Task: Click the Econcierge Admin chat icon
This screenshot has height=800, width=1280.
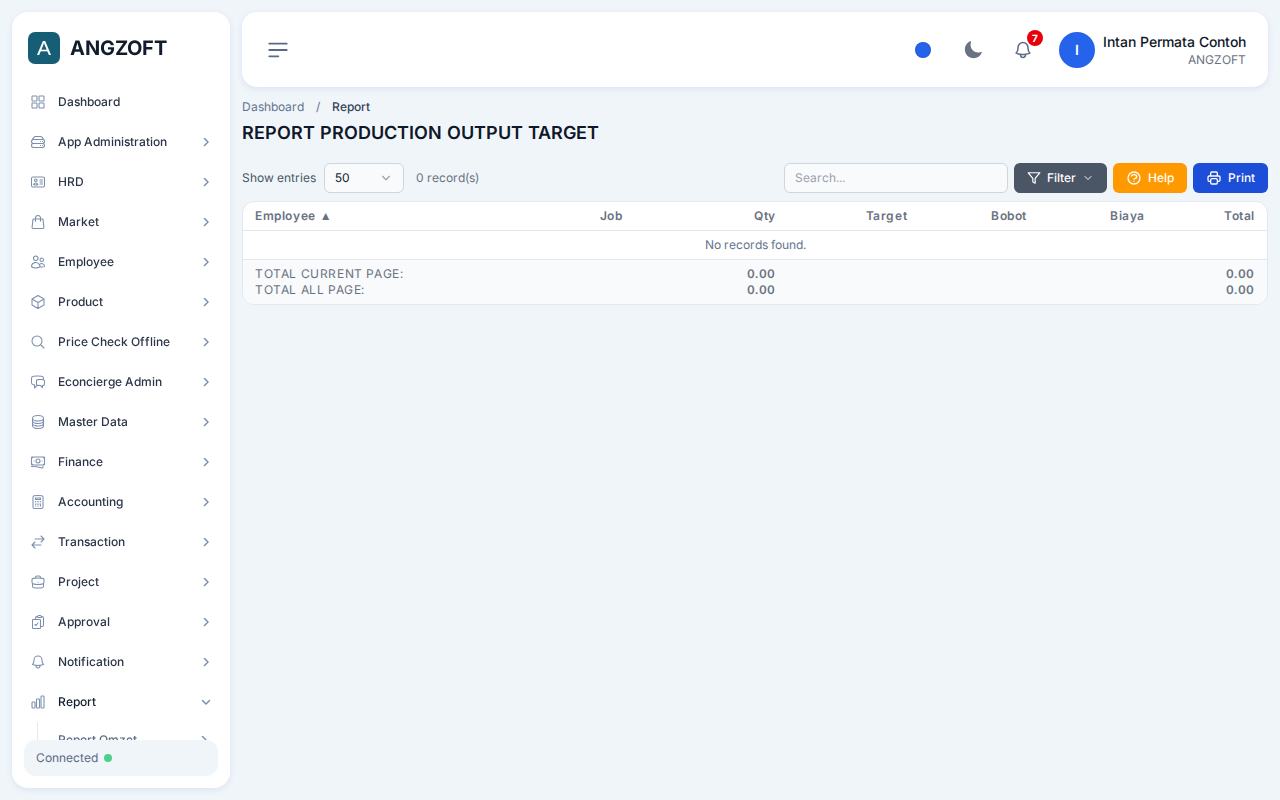Action: coord(38,382)
